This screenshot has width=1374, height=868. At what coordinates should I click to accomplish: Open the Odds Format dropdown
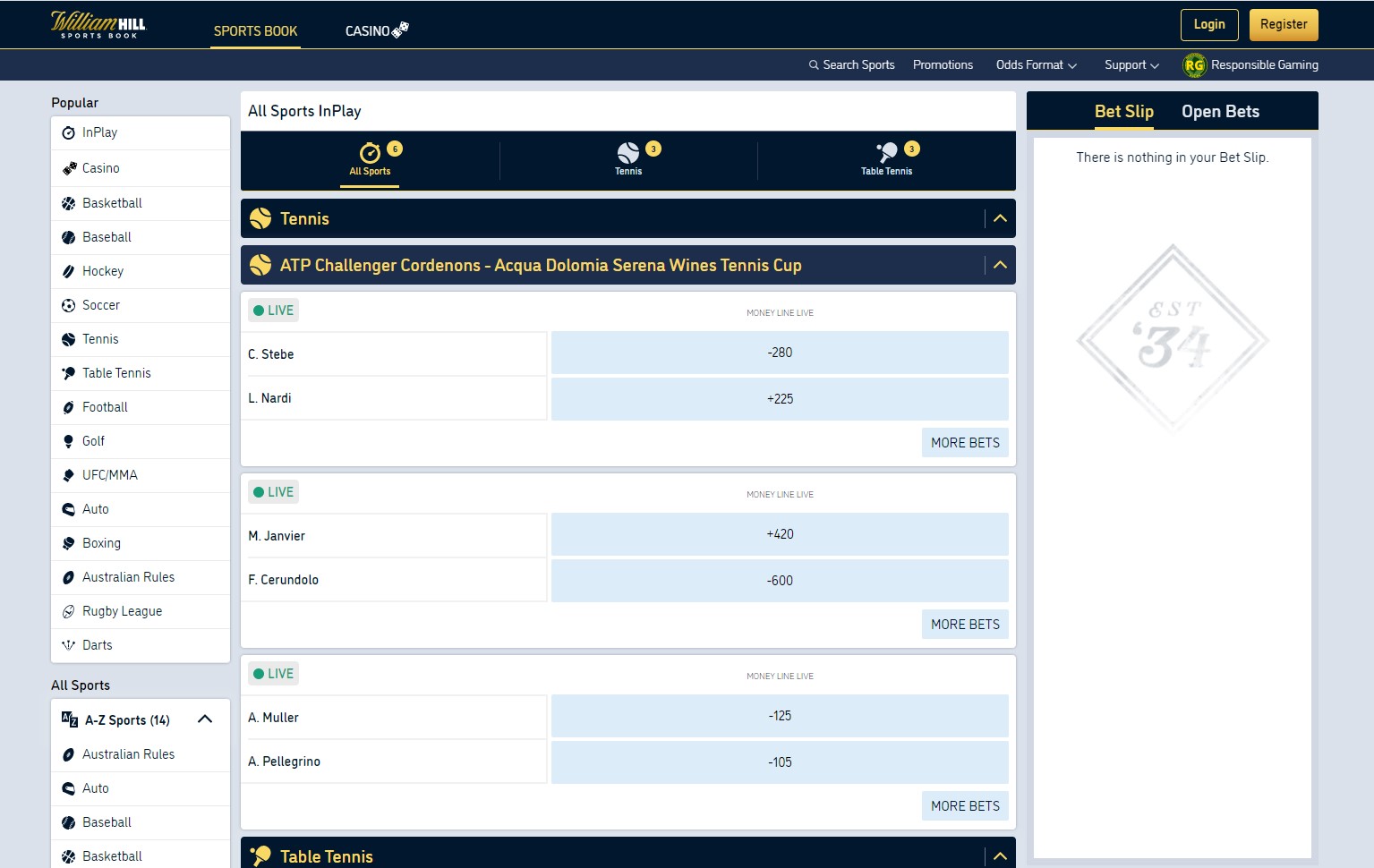[1036, 64]
